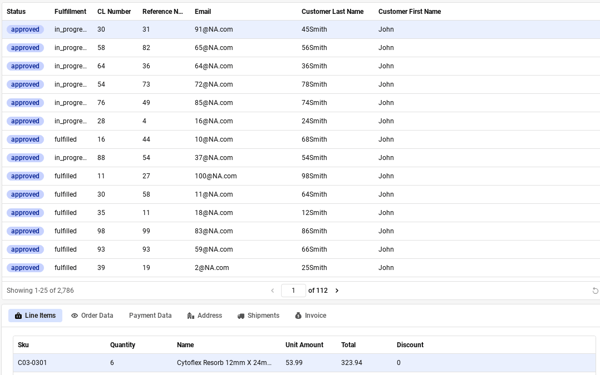
Task: Select the row with email 100@NA.com
Action: pos(301,176)
